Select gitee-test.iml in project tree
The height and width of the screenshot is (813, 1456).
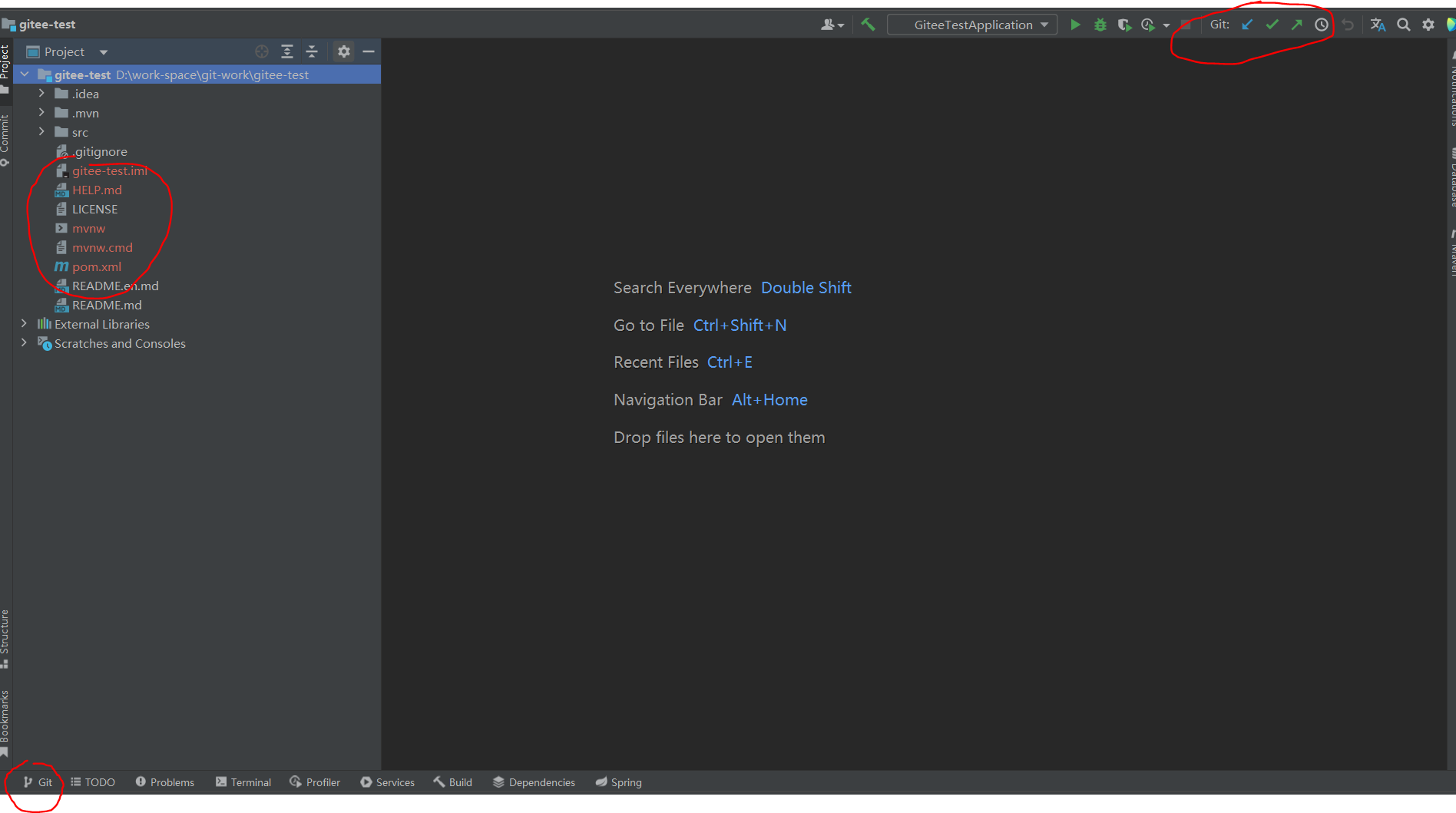(x=109, y=170)
